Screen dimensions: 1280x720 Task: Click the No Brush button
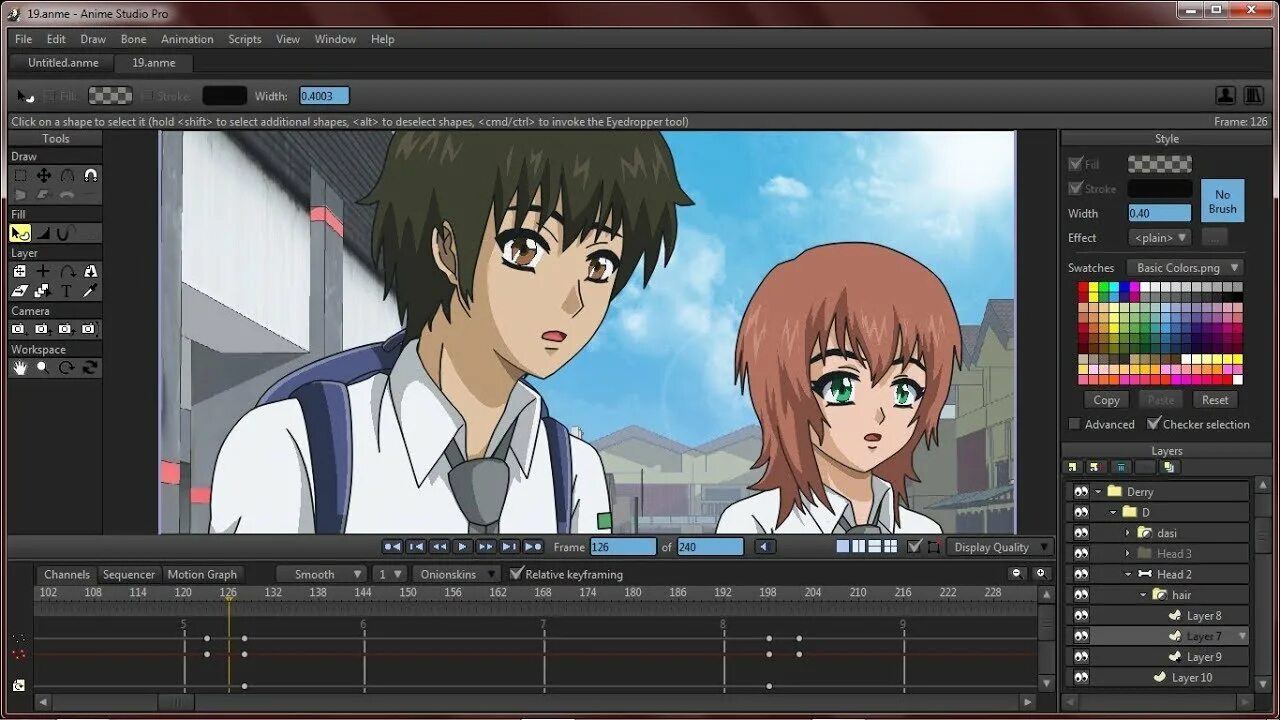click(x=1222, y=201)
